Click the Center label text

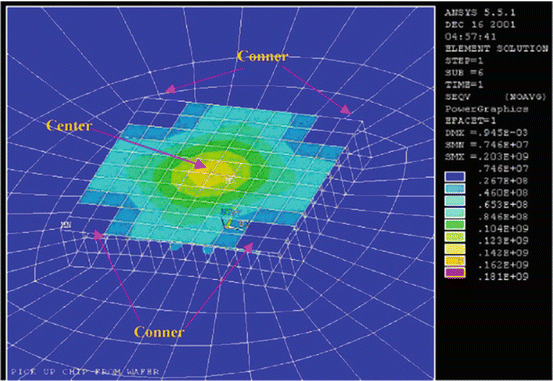click(x=69, y=126)
